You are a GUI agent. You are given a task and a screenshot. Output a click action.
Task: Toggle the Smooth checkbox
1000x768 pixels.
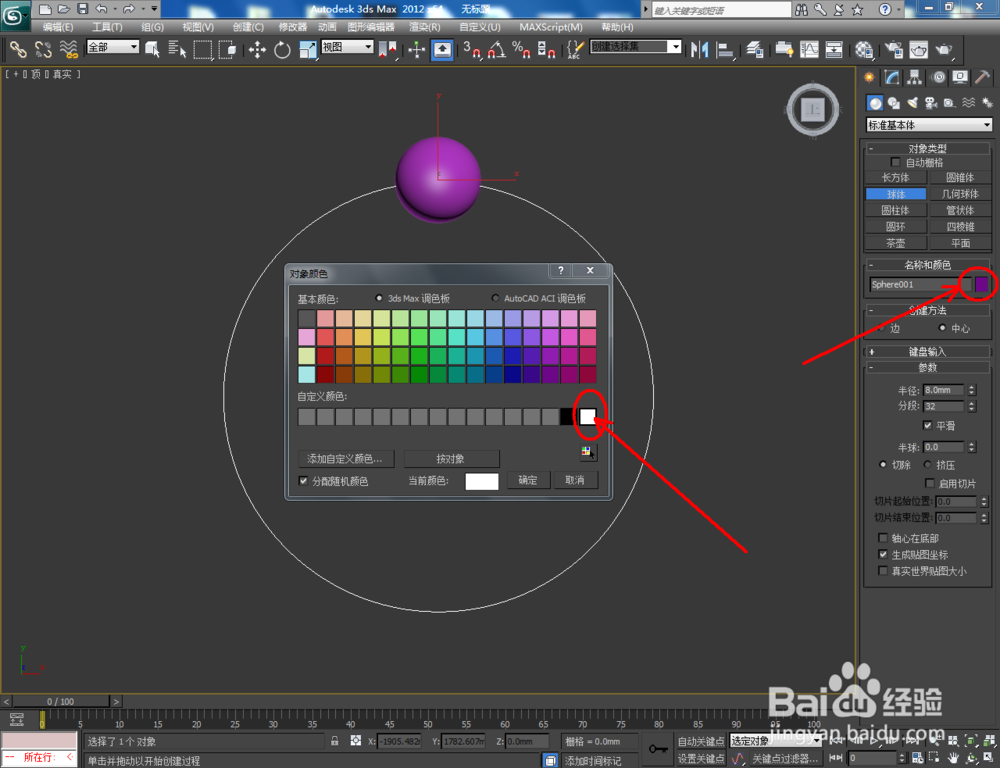pyautogui.click(x=928, y=425)
